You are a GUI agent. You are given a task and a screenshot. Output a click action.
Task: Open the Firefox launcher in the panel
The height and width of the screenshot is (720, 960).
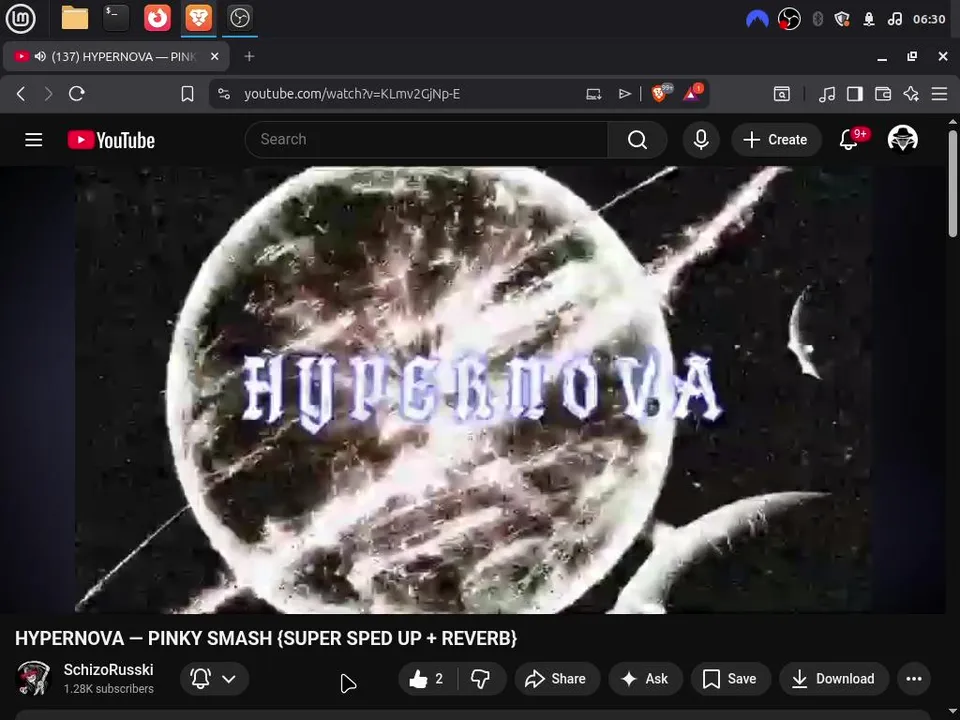point(157,18)
